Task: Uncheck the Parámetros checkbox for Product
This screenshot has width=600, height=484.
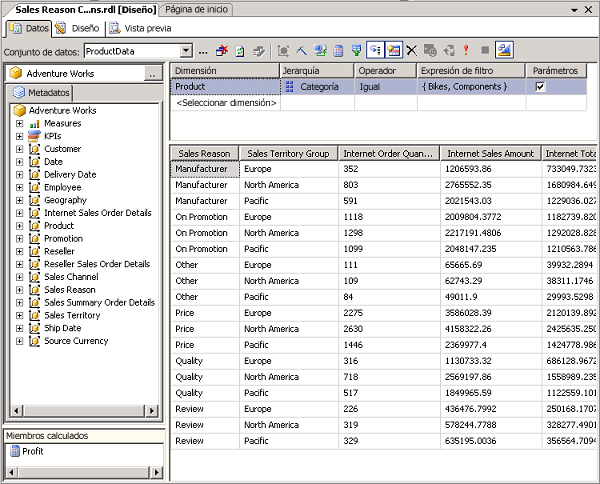Action: click(x=541, y=87)
